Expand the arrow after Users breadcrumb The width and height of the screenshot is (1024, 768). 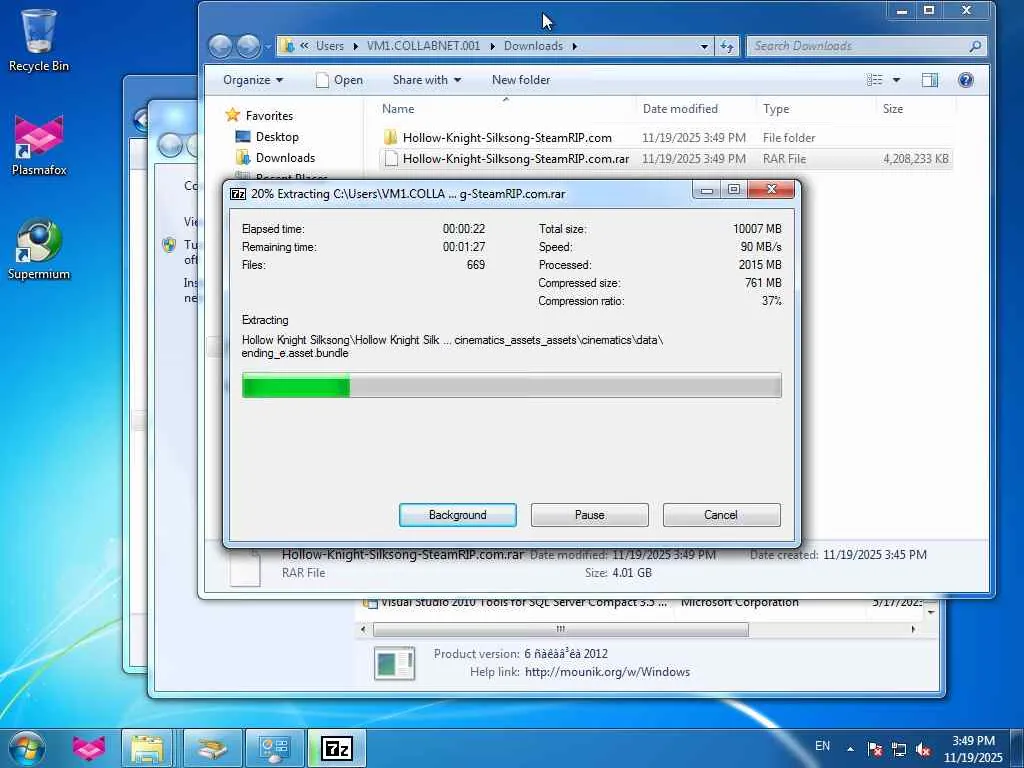[355, 46]
